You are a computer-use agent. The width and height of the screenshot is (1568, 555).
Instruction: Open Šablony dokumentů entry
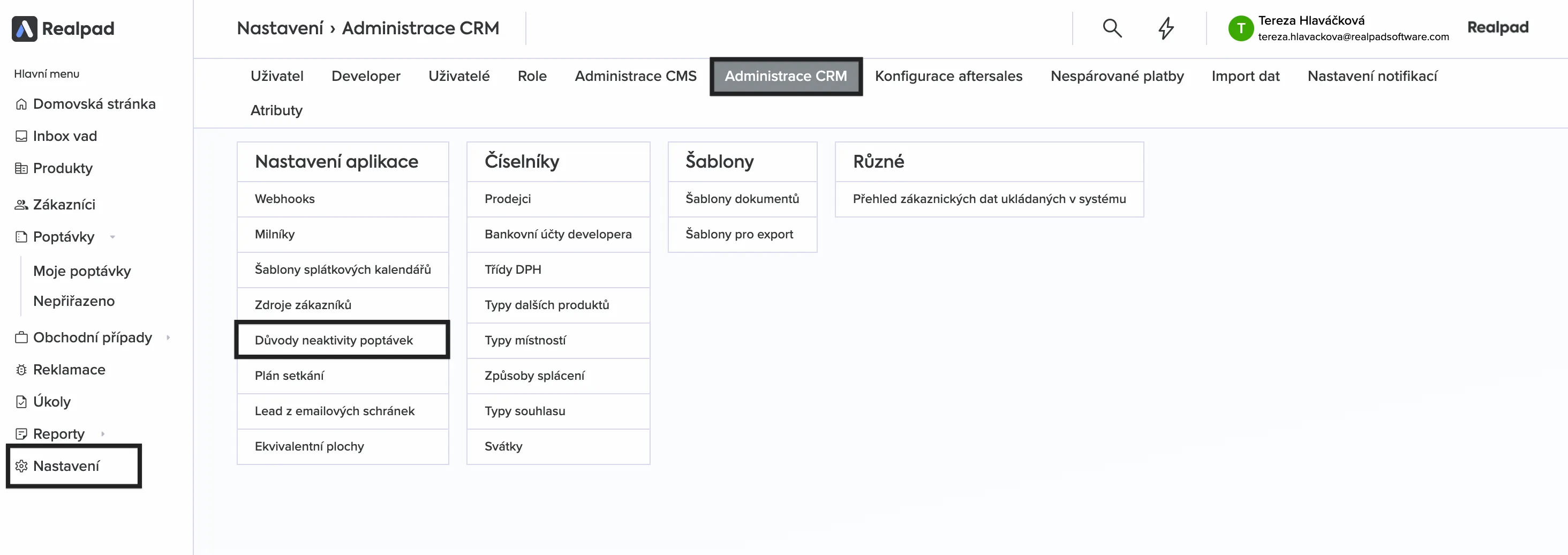[x=741, y=199]
